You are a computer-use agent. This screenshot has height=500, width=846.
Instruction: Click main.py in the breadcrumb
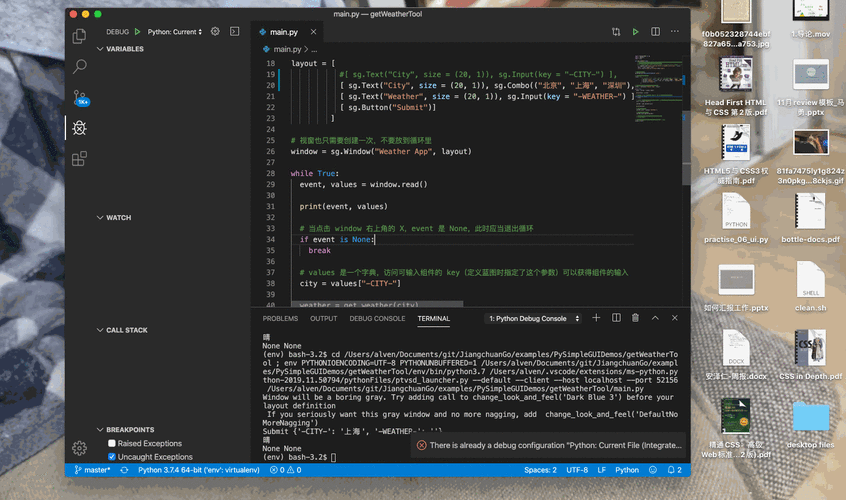pyautogui.click(x=287, y=49)
